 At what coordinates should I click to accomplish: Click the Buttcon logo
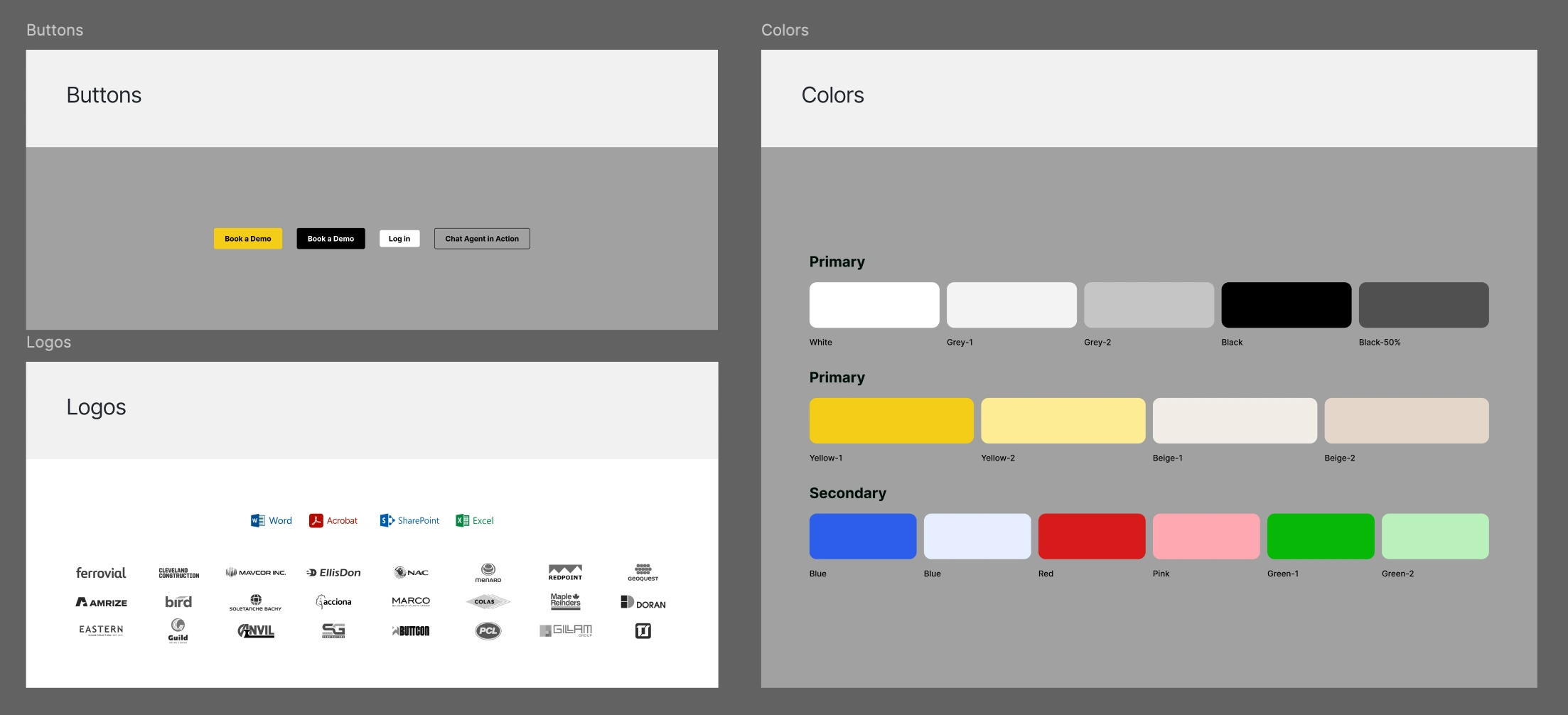tap(411, 630)
